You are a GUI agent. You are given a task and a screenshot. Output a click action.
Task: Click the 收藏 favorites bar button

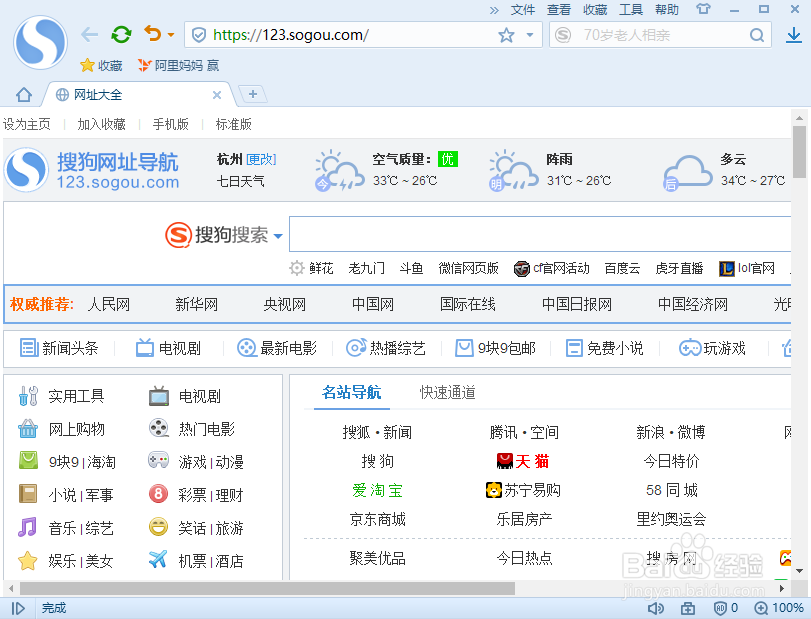(101, 65)
